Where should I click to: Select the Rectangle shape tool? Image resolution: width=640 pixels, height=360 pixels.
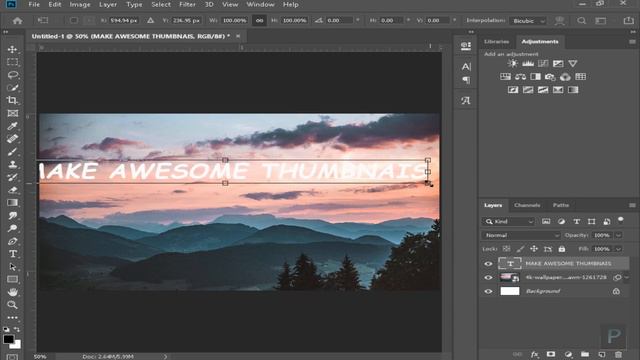pyautogui.click(x=12, y=280)
